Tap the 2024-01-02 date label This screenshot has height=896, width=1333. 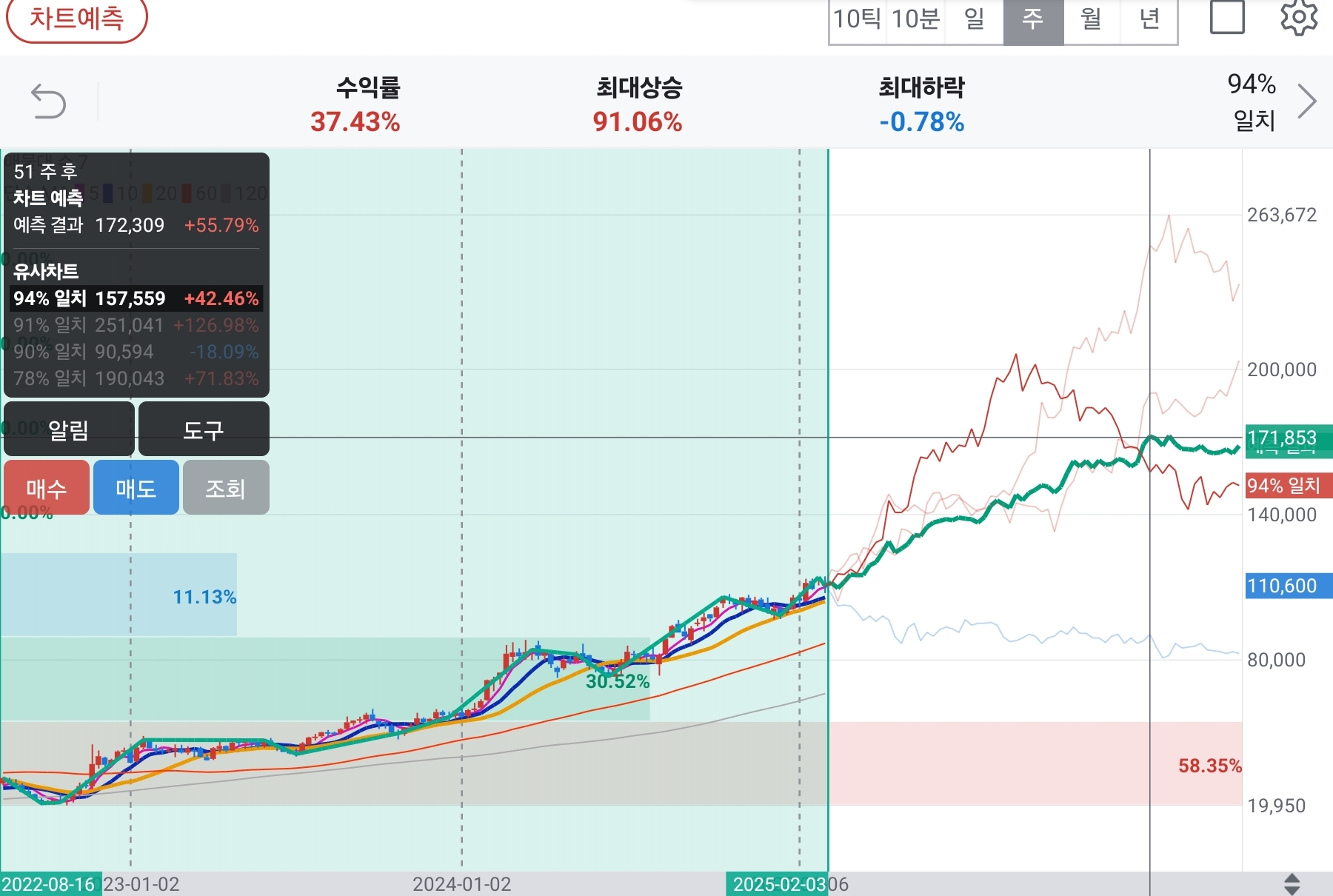coord(461,884)
